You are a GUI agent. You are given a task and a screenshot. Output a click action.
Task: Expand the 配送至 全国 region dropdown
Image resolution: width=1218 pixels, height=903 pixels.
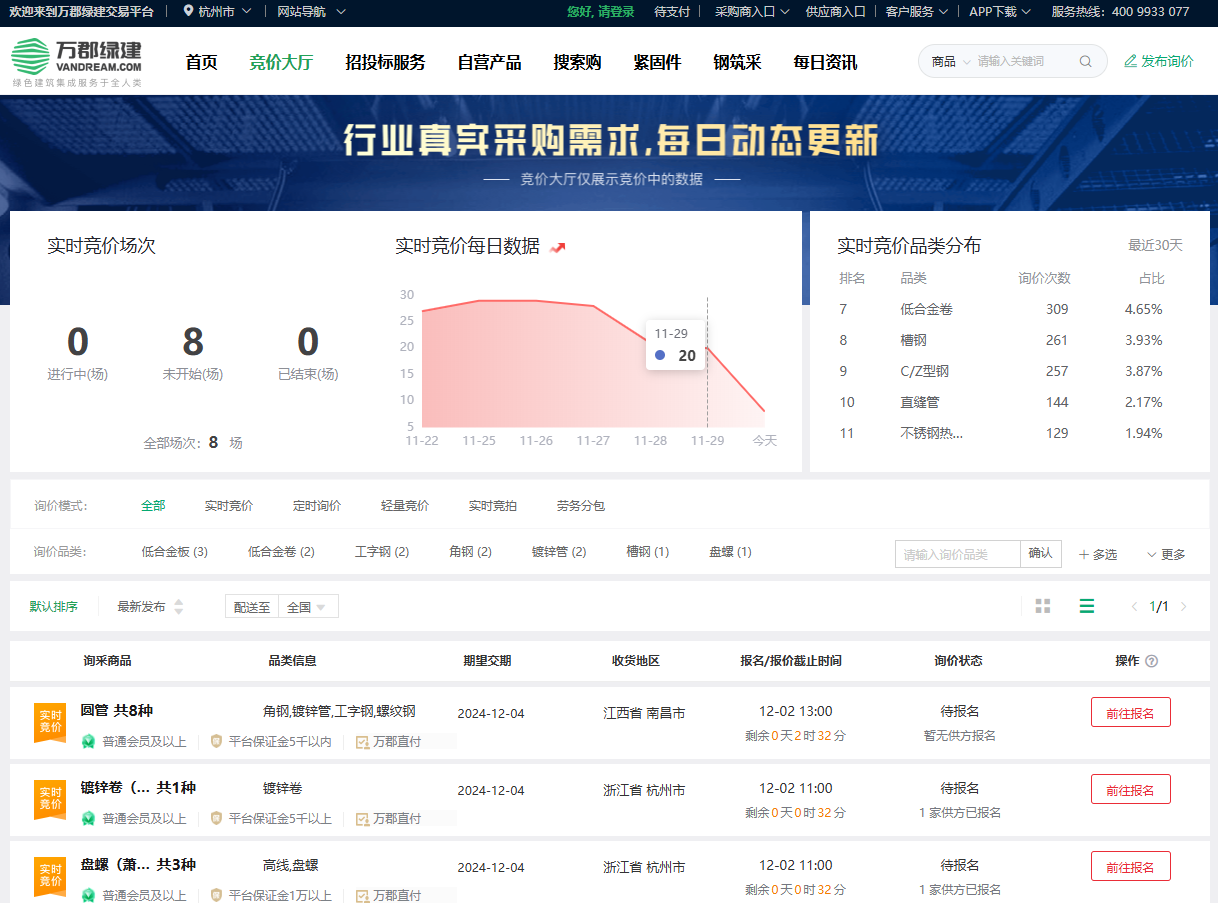pos(307,607)
